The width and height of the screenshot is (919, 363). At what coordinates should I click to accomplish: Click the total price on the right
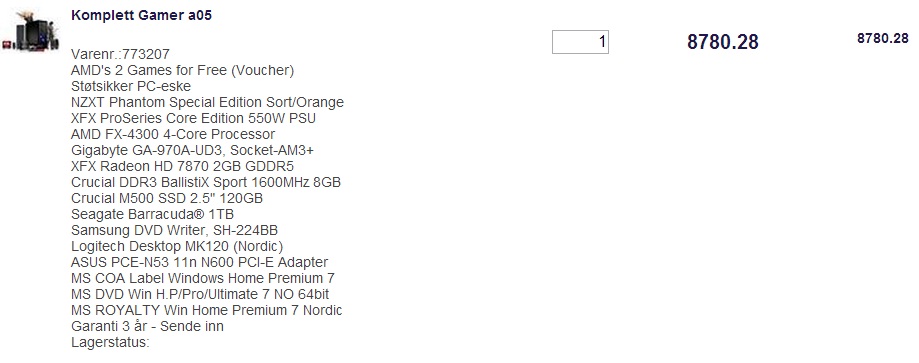click(x=883, y=38)
